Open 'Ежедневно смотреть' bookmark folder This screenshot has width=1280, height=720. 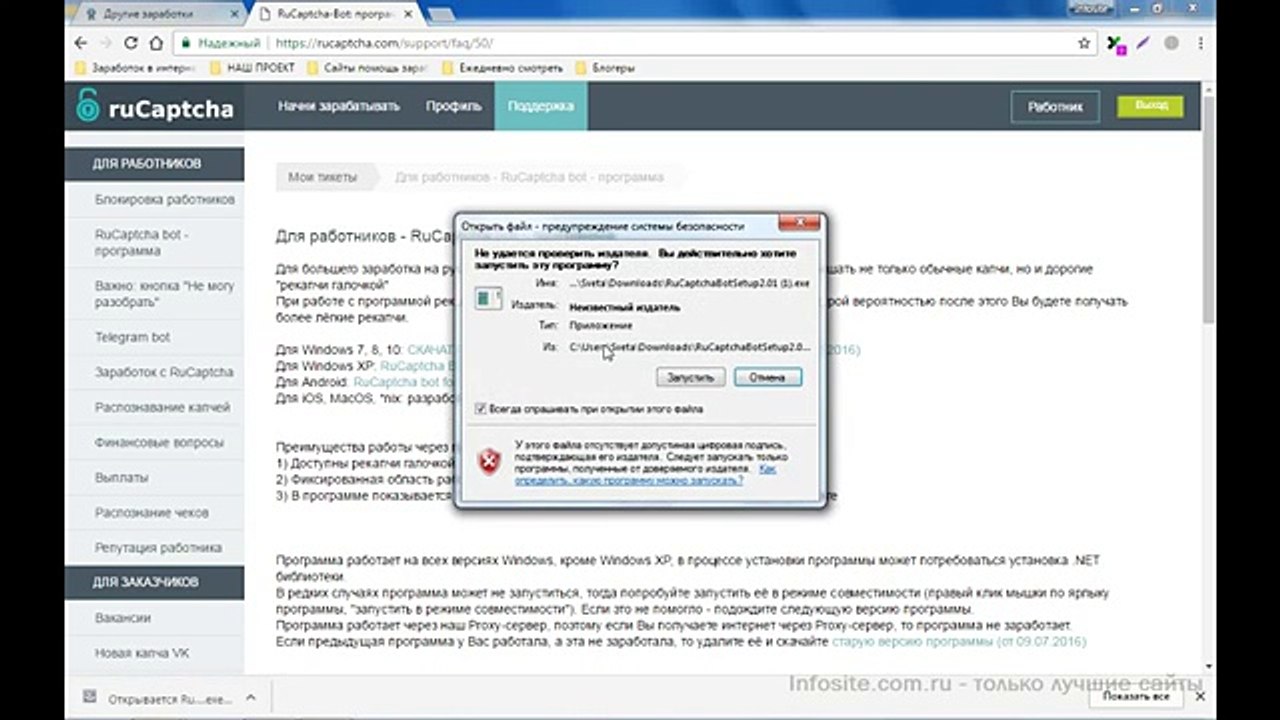(501, 69)
